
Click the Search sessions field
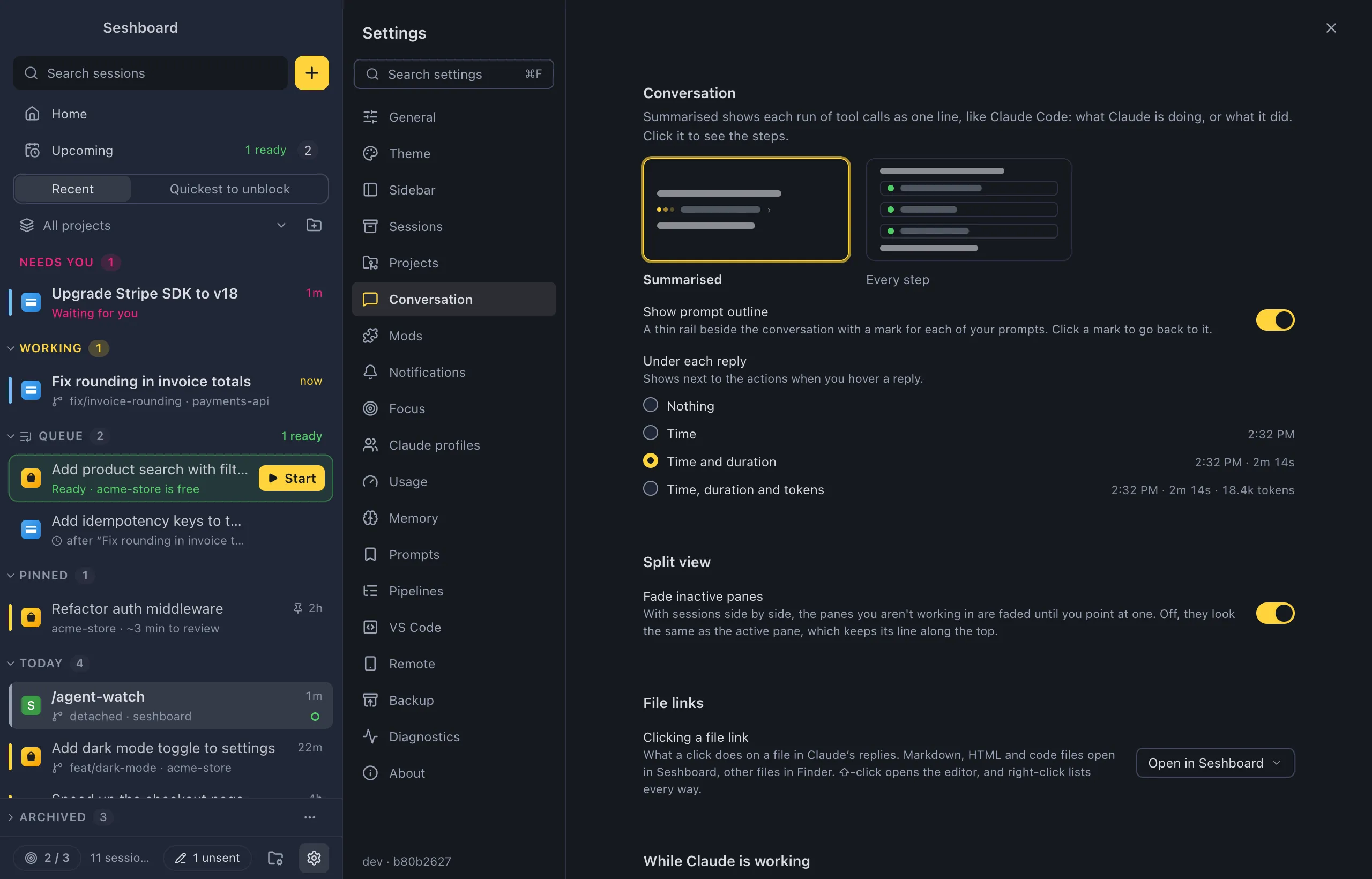coord(151,73)
